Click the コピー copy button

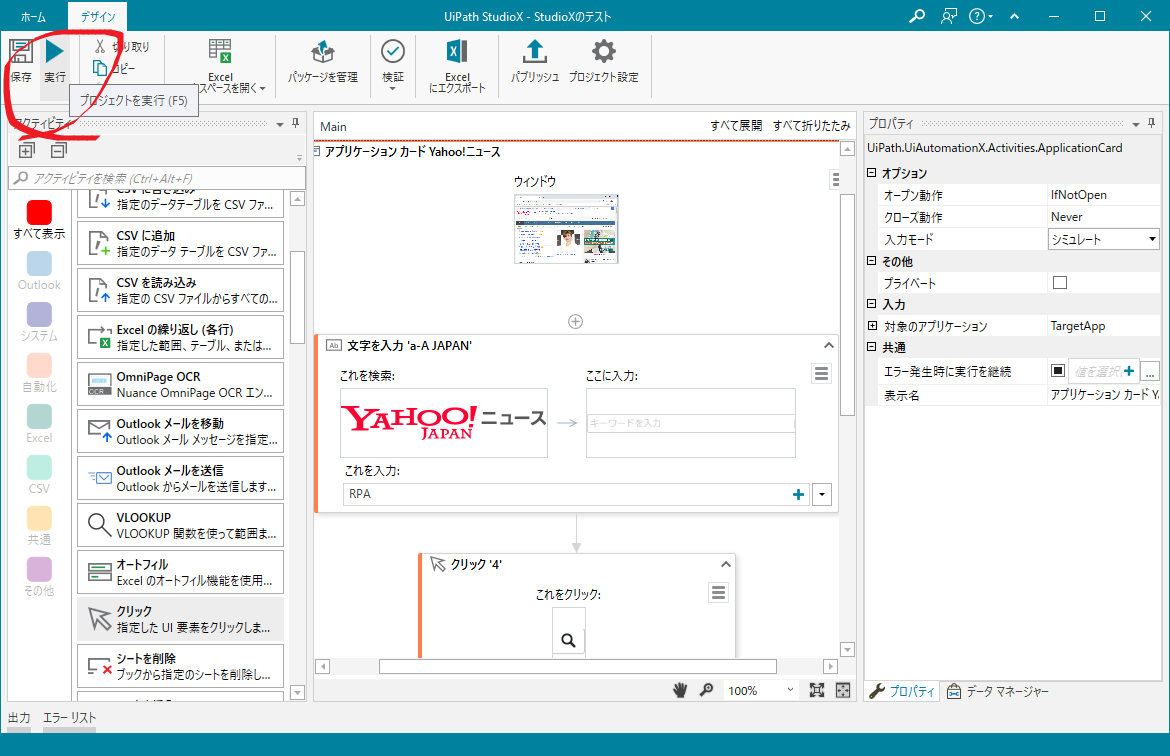tap(114, 68)
